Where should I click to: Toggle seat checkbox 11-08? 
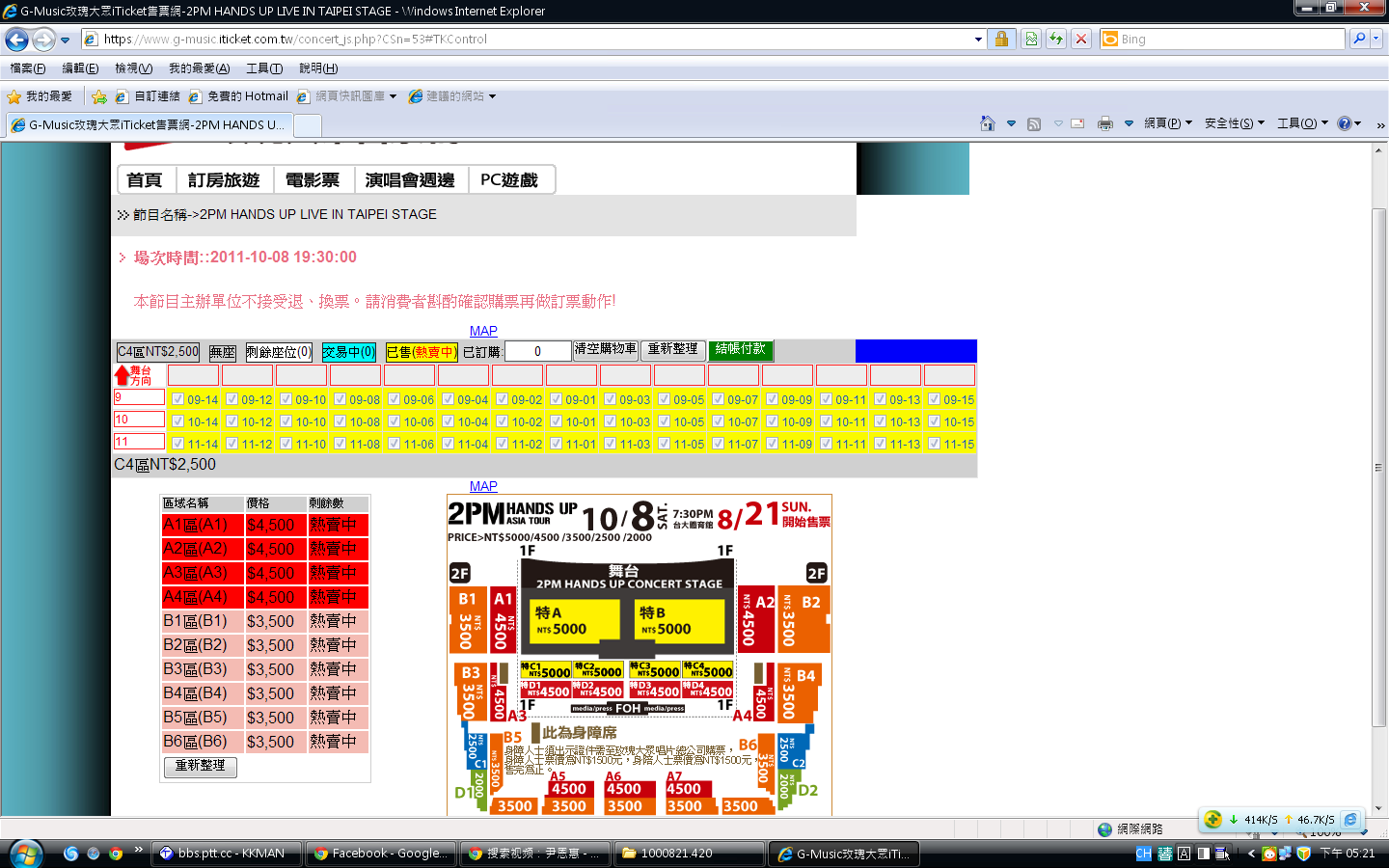(340, 444)
